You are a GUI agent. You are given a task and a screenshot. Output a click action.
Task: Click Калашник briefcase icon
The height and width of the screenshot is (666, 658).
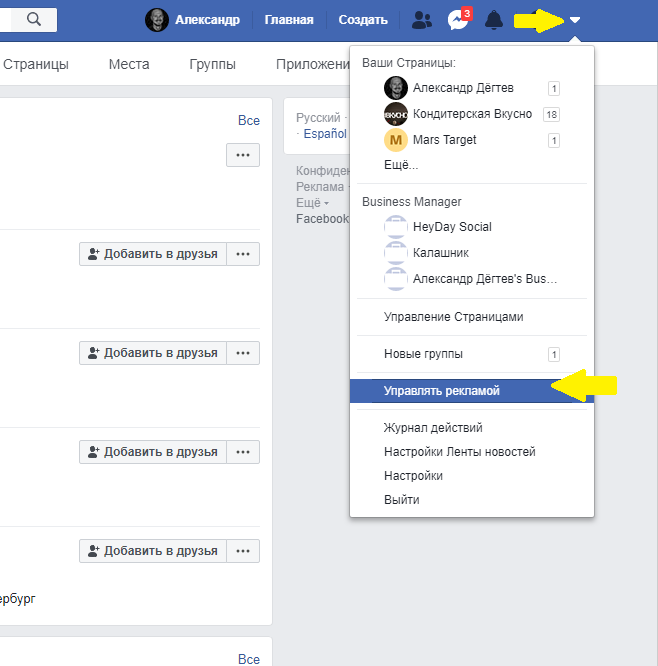point(395,253)
